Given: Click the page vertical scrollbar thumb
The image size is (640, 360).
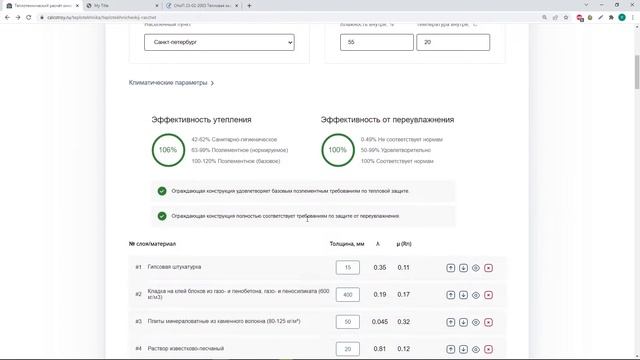Looking at the screenshot, I should [x=637, y=72].
